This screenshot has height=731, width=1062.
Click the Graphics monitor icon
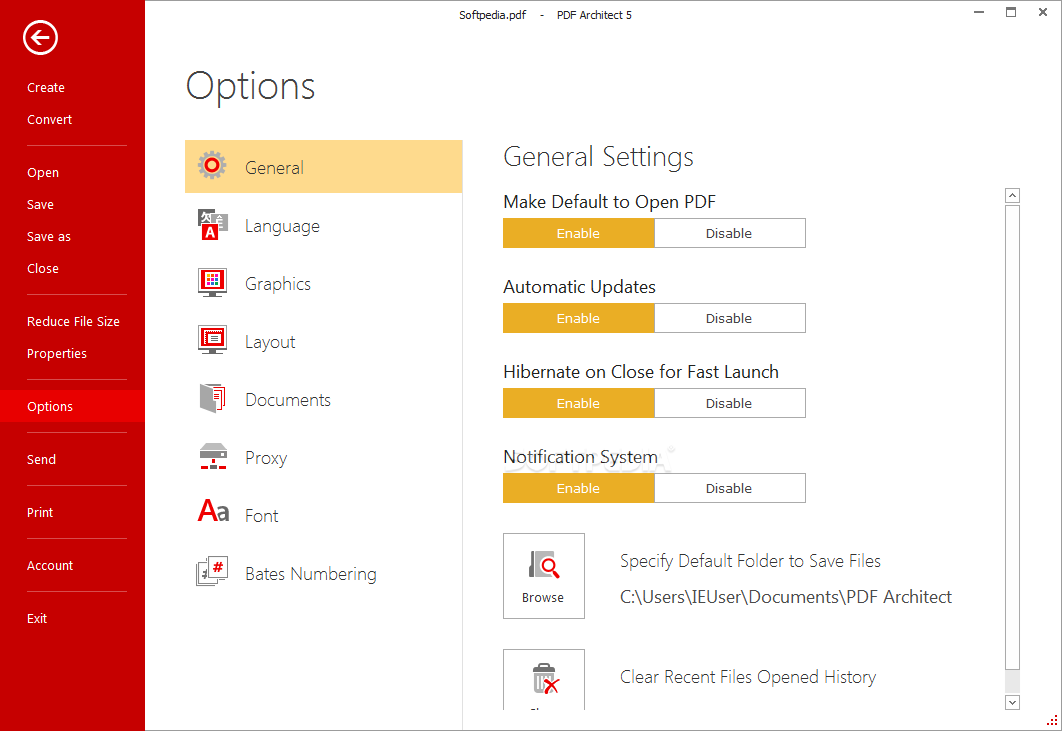click(x=213, y=283)
